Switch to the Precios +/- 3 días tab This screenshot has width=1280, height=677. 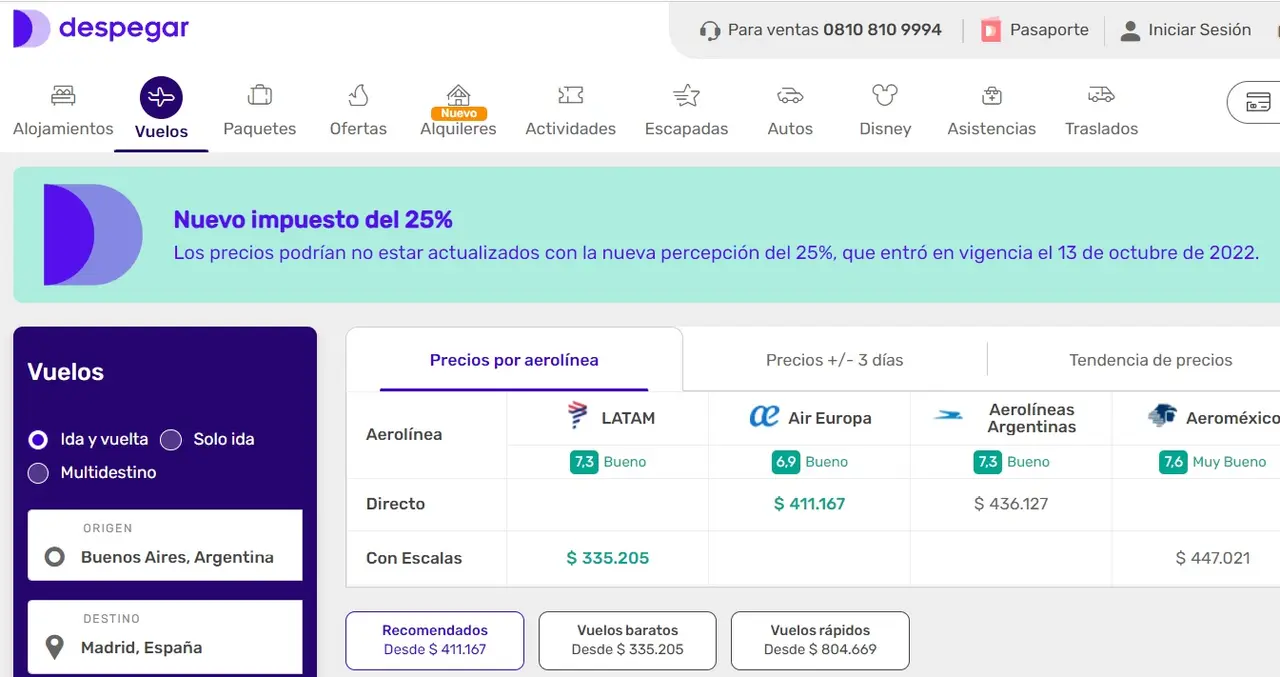tap(835, 360)
